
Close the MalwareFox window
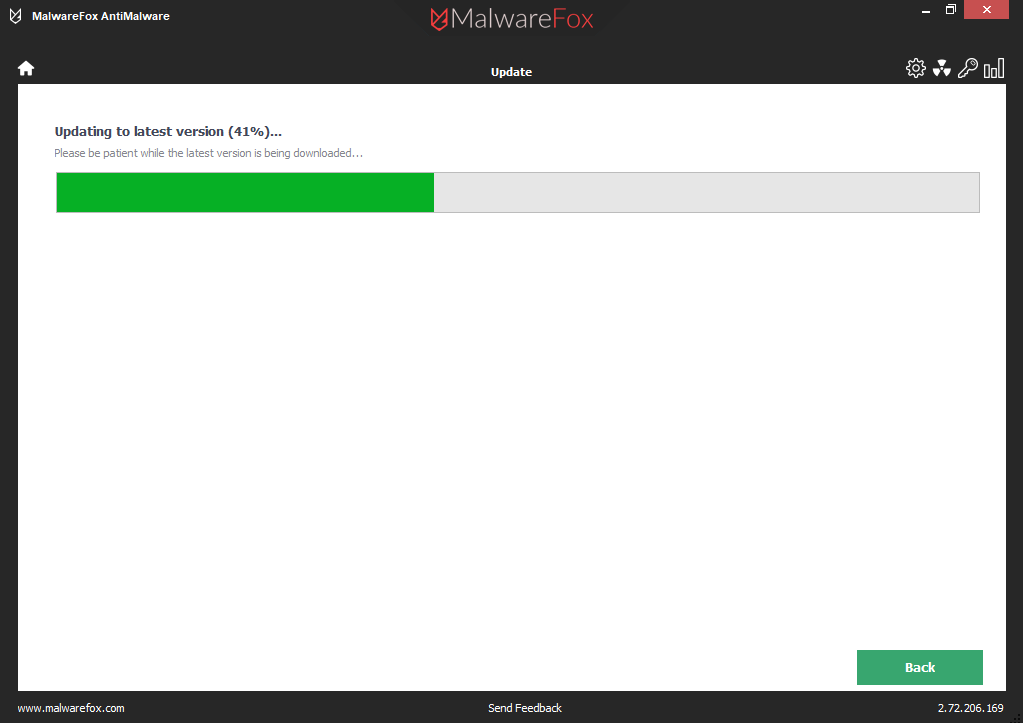tap(986, 10)
